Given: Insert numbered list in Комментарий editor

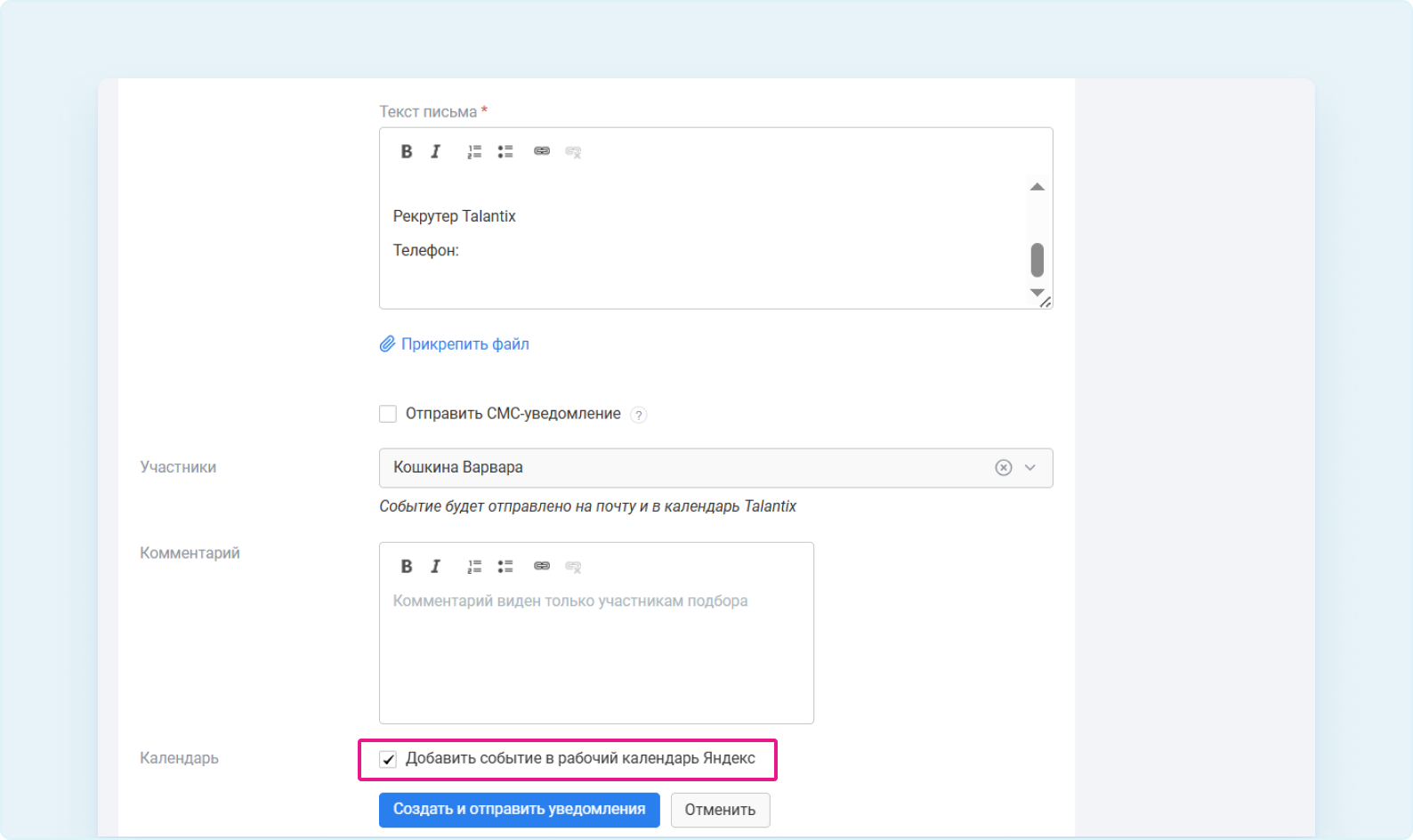Looking at the screenshot, I should (474, 566).
